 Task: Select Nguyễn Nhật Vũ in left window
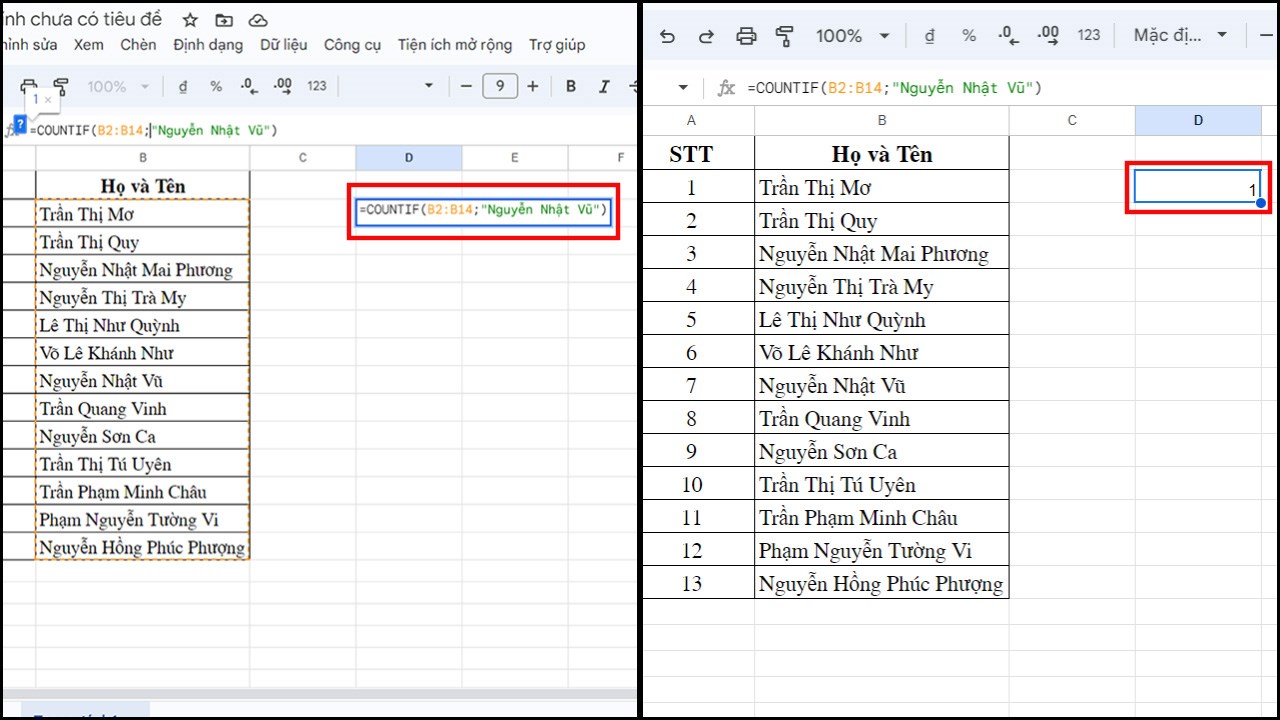(143, 381)
